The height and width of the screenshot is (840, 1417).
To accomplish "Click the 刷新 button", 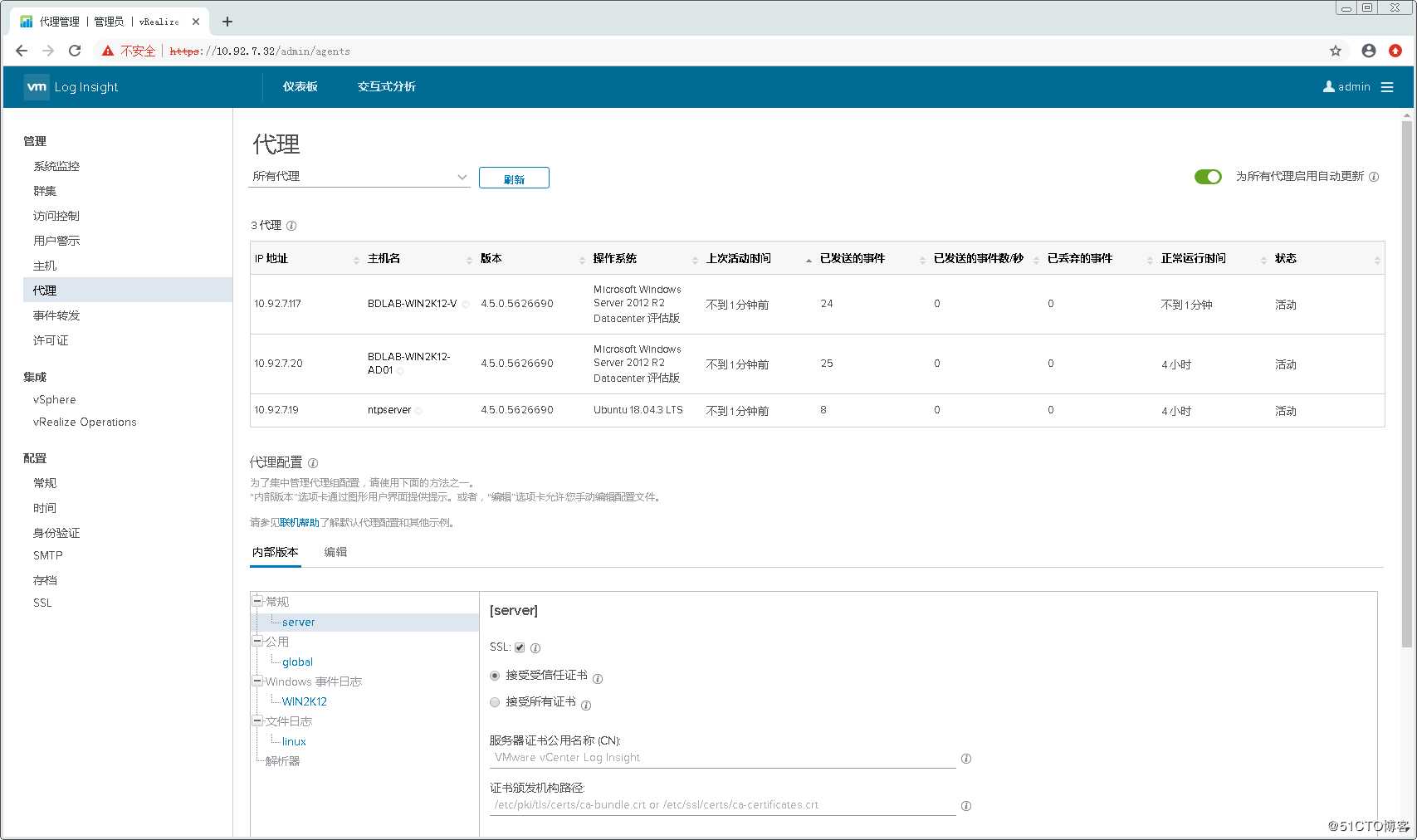I will point(514,178).
